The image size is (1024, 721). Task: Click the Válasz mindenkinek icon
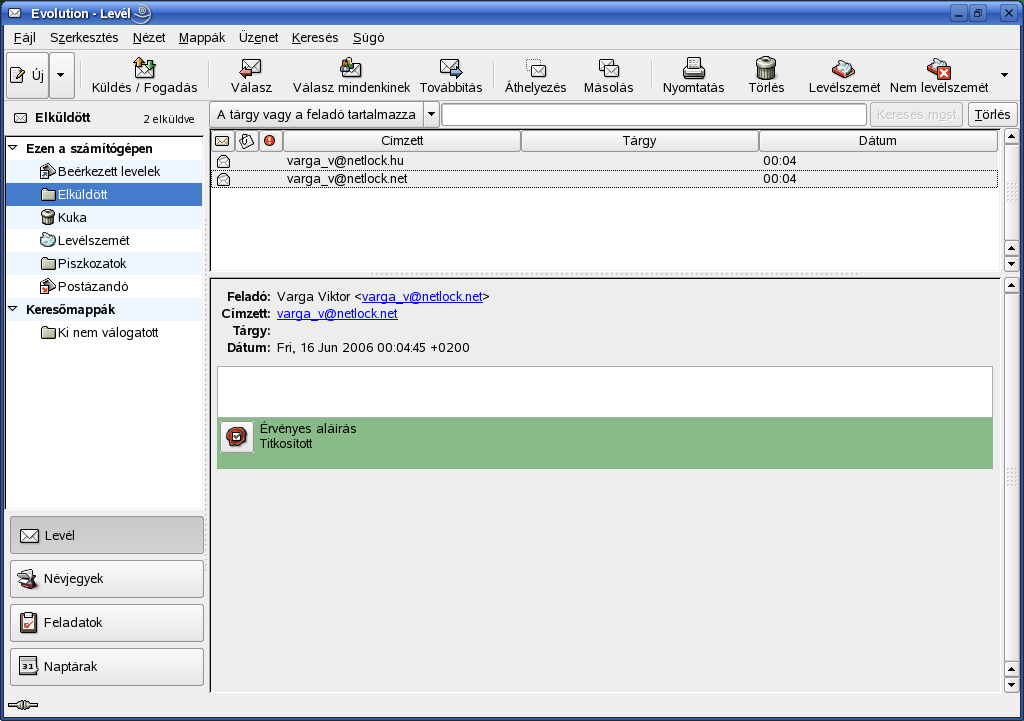click(x=351, y=67)
